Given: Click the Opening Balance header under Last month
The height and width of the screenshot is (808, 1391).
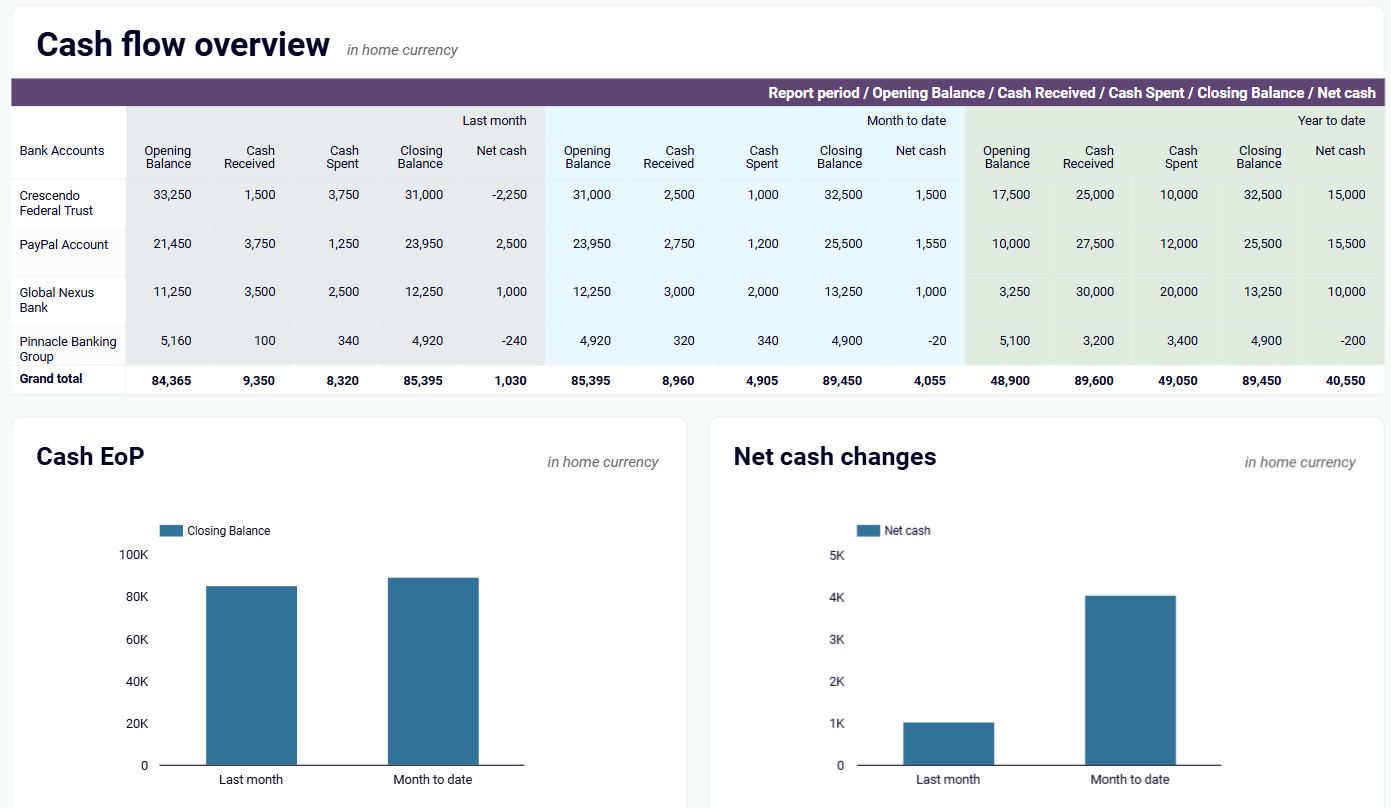Looking at the screenshot, I should (x=167, y=157).
